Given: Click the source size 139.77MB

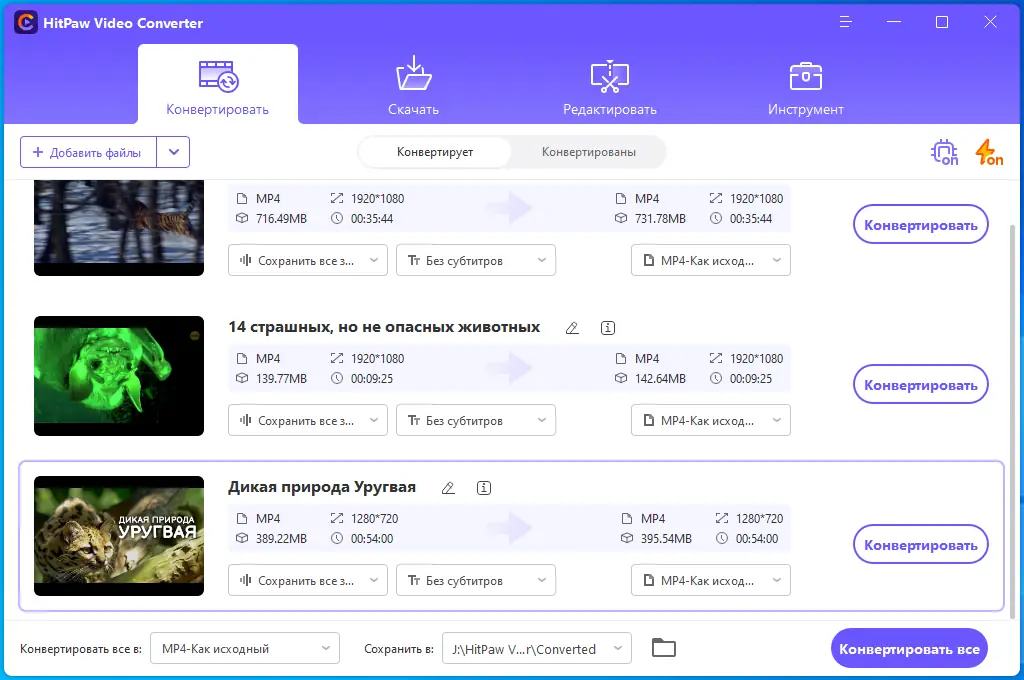Looking at the screenshot, I should pyautogui.click(x=281, y=379).
